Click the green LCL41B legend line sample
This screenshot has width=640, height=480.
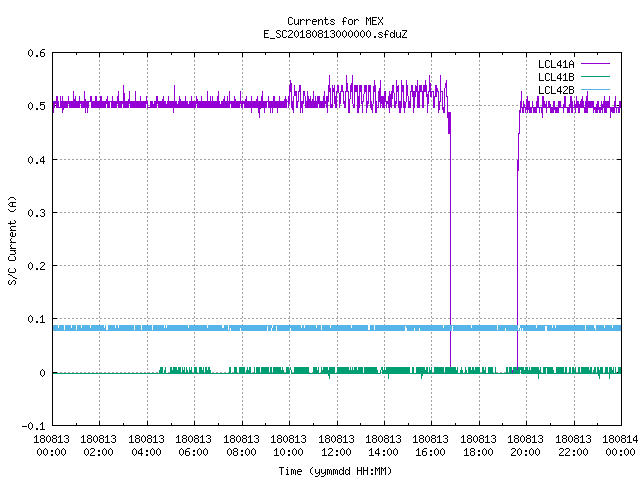click(x=596, y=76)
